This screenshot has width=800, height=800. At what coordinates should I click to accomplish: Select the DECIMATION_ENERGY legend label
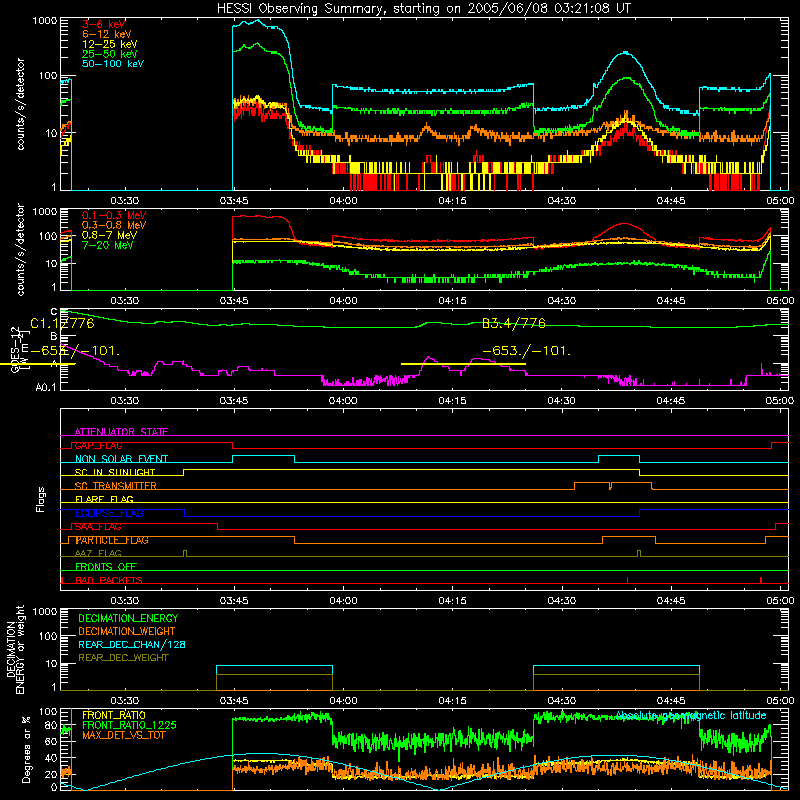[x=128, y=618]
